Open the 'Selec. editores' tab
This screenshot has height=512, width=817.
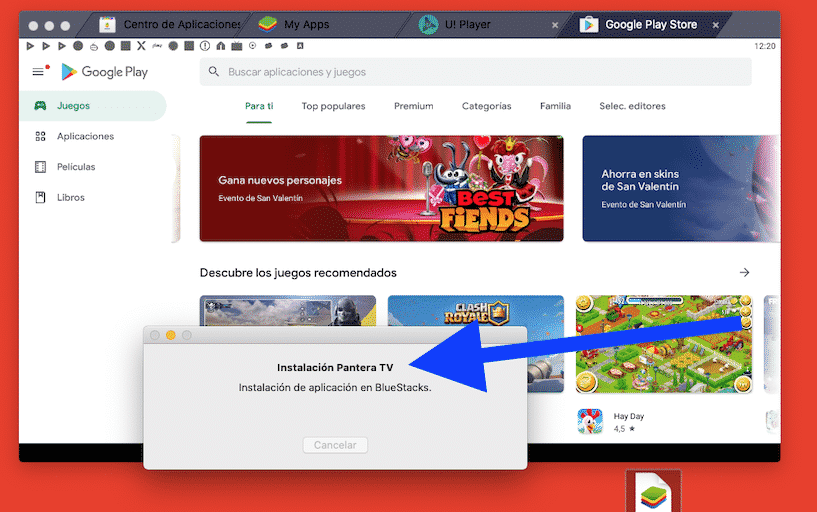[x=633, y=106]
